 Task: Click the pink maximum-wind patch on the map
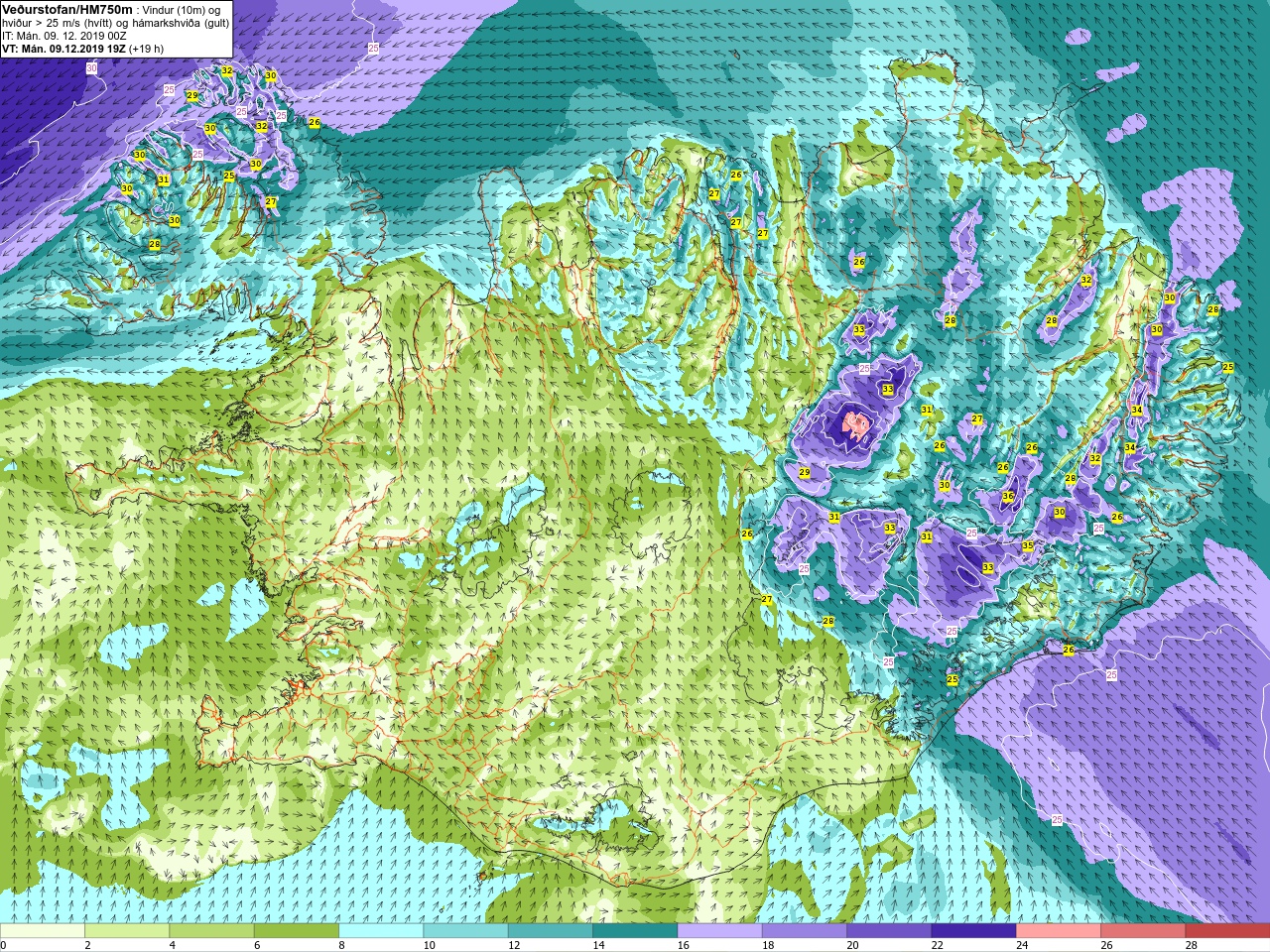pos(856,424)
